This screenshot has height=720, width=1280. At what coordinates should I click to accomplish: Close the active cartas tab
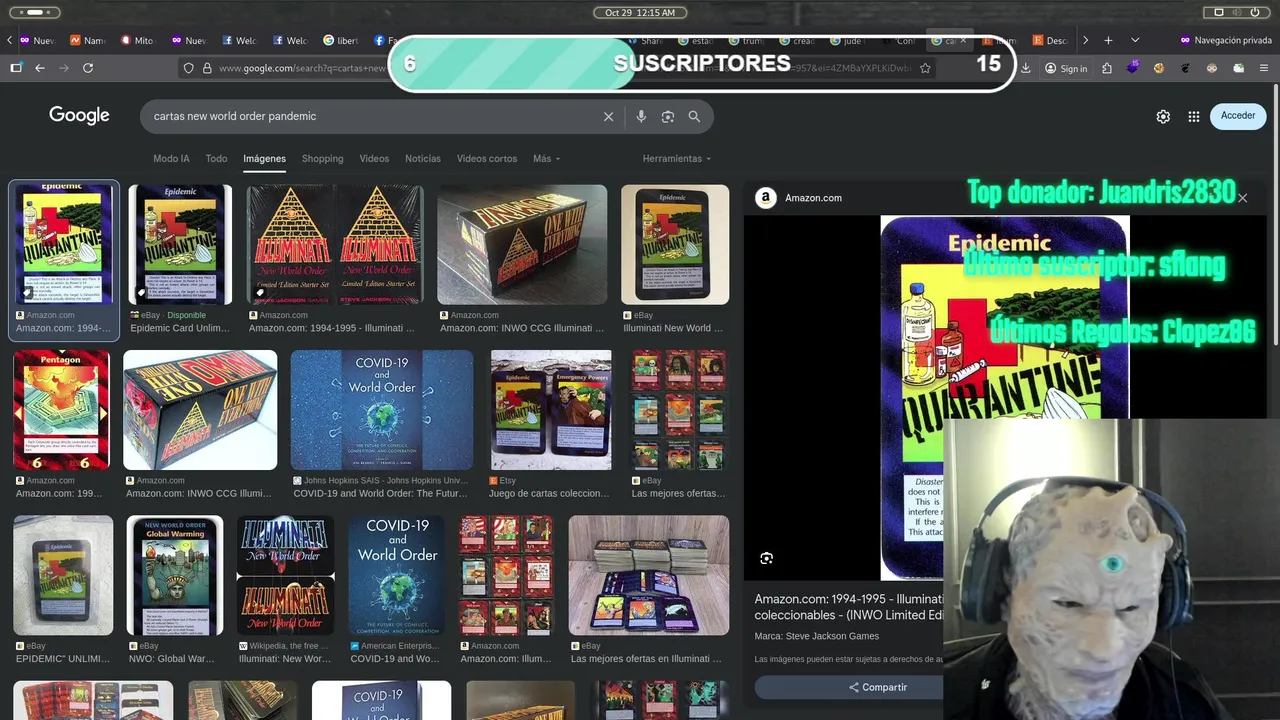pos(964,40)
